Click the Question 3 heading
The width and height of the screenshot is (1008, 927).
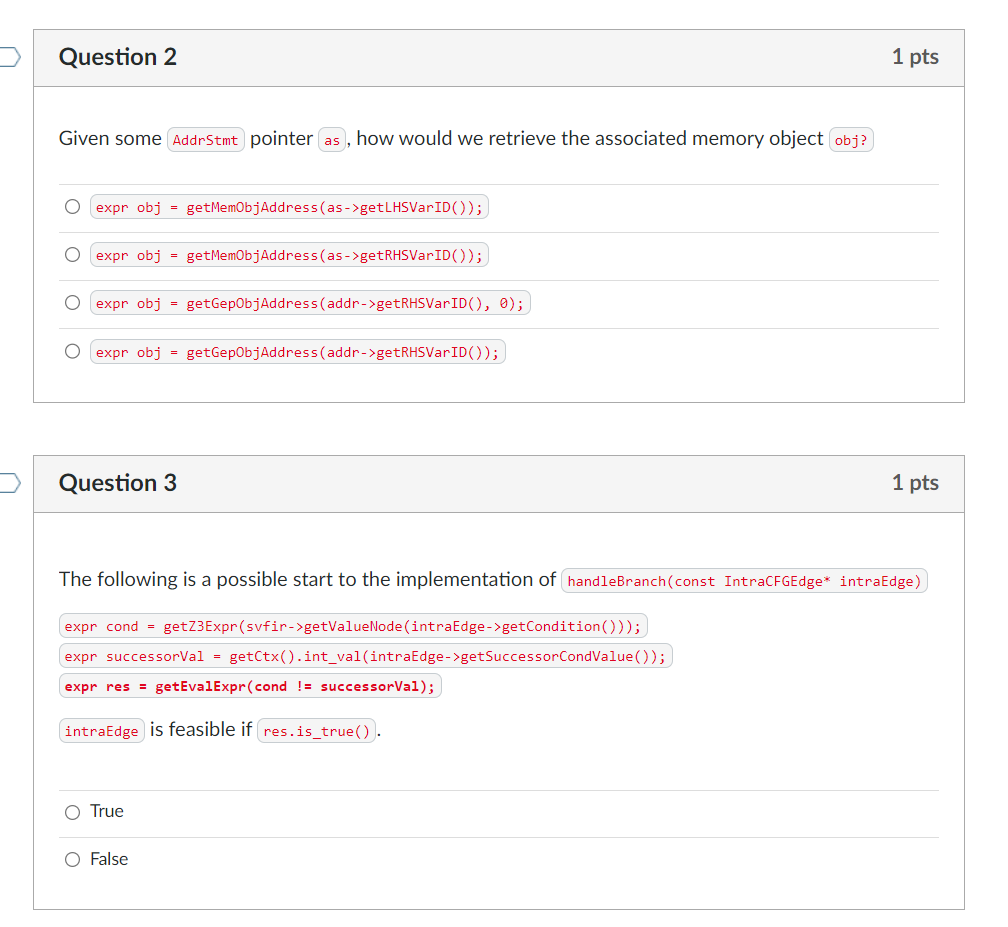(118, 483)
